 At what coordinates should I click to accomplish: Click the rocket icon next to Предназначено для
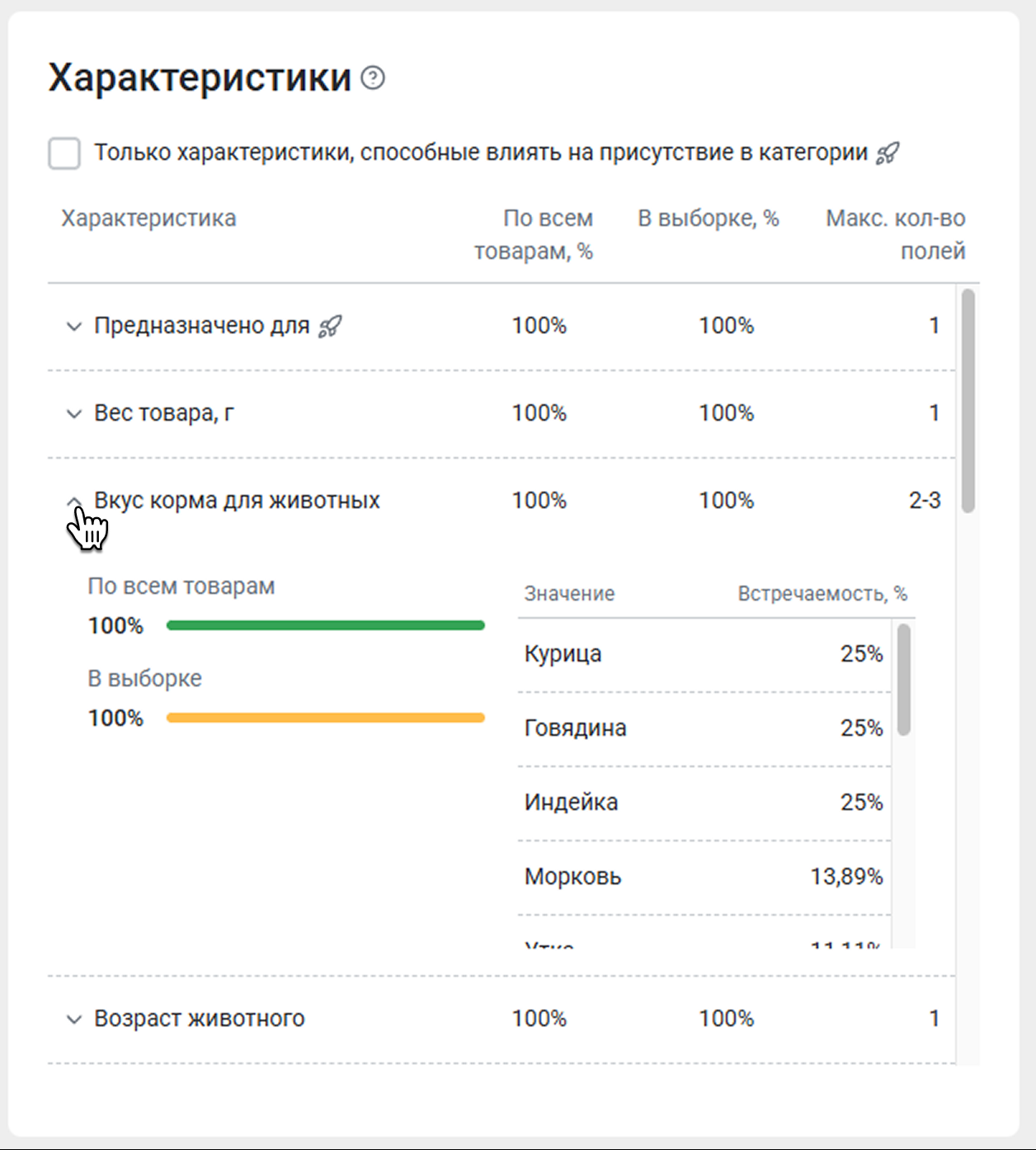tap(330, 327)
